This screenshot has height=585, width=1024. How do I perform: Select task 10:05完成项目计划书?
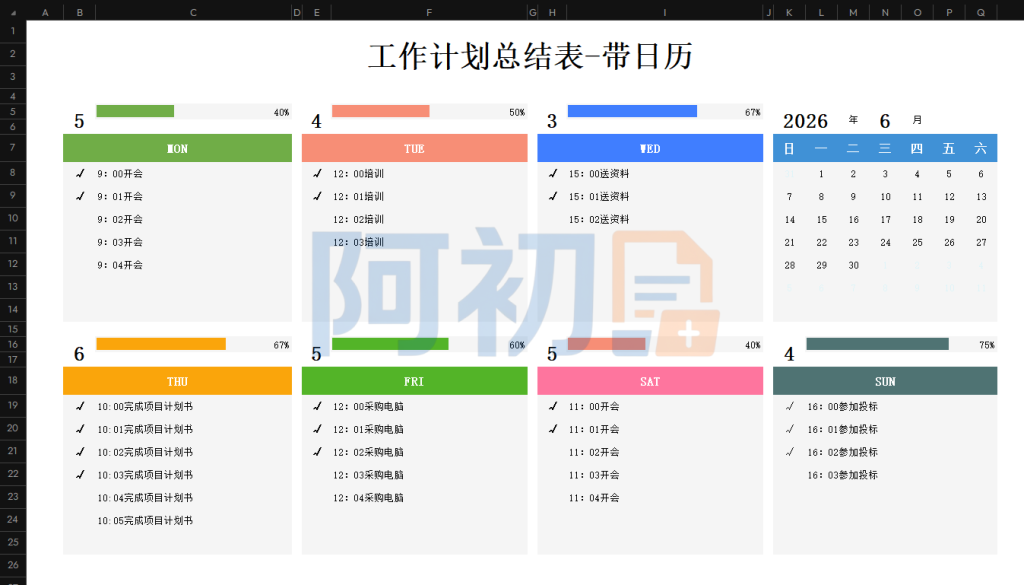[145, 521]
